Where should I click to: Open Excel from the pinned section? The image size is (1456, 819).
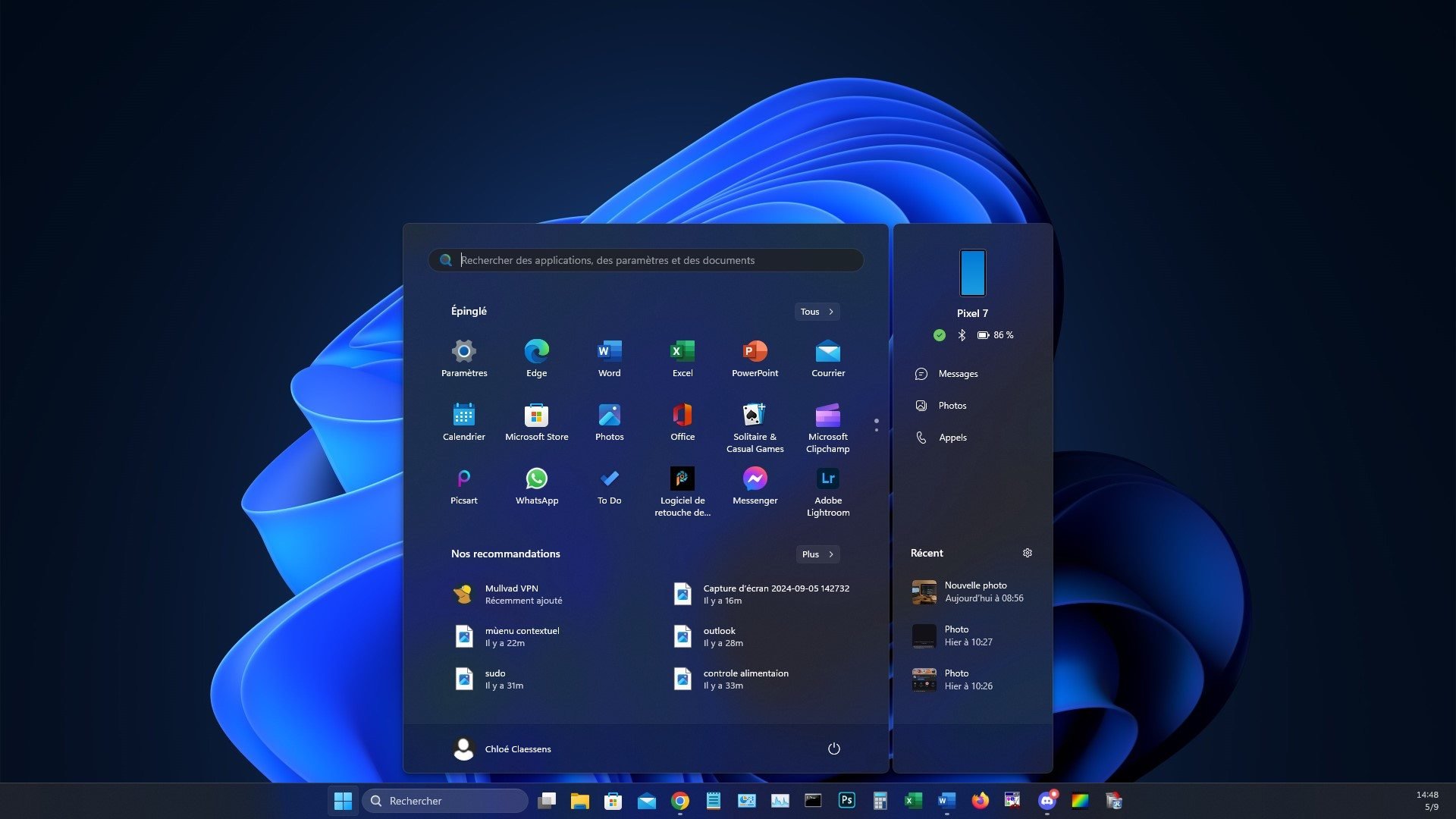pos(682,351)
